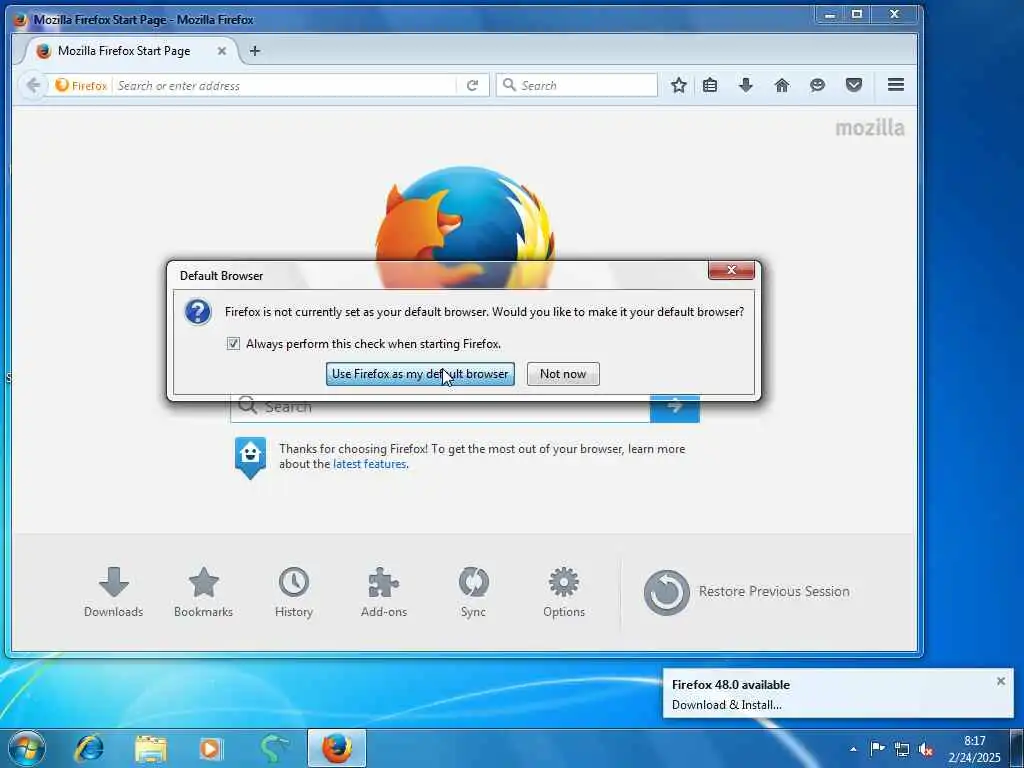Focus the Search or enter address field
Viewport: 1024px width, 768px height.
coord(285,86)
